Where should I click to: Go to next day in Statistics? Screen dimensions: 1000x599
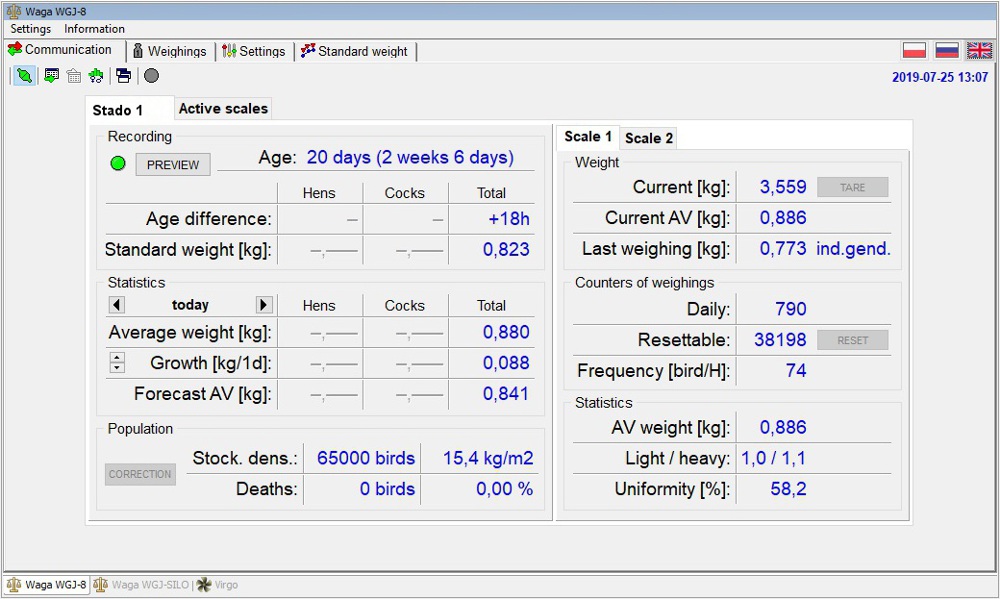point(264,305)
